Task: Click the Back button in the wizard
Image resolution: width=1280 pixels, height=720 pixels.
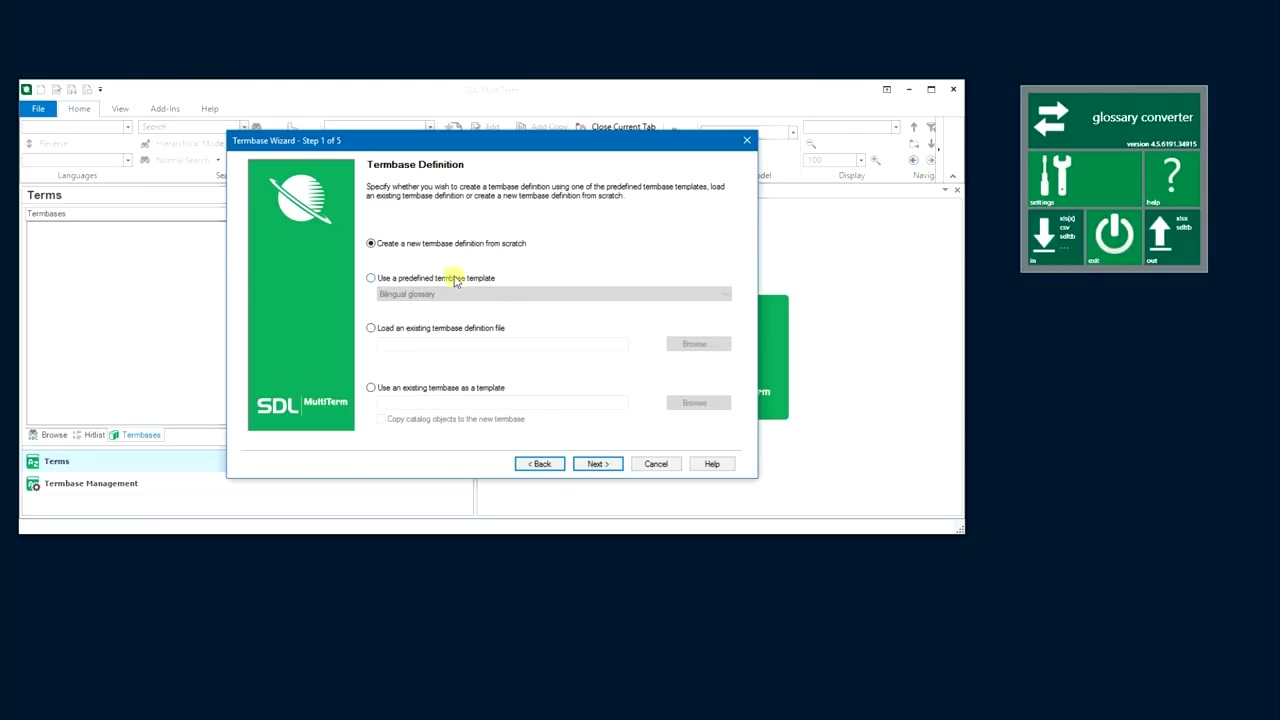Action: pyautogui.click(x=540, y=464)
